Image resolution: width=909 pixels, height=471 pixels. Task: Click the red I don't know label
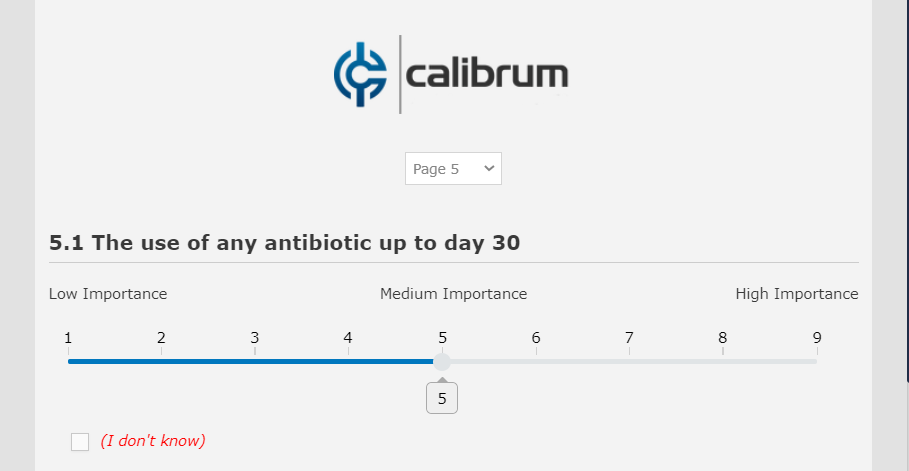152,441
